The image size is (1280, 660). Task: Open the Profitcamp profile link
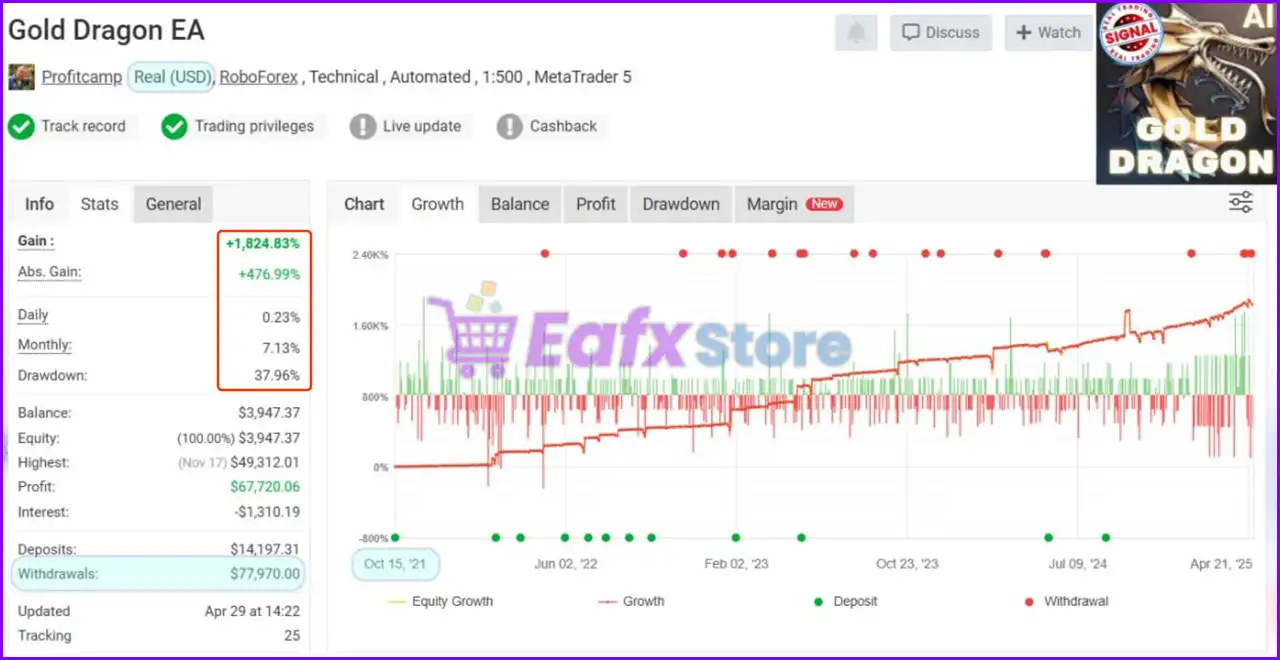(82, 77)
